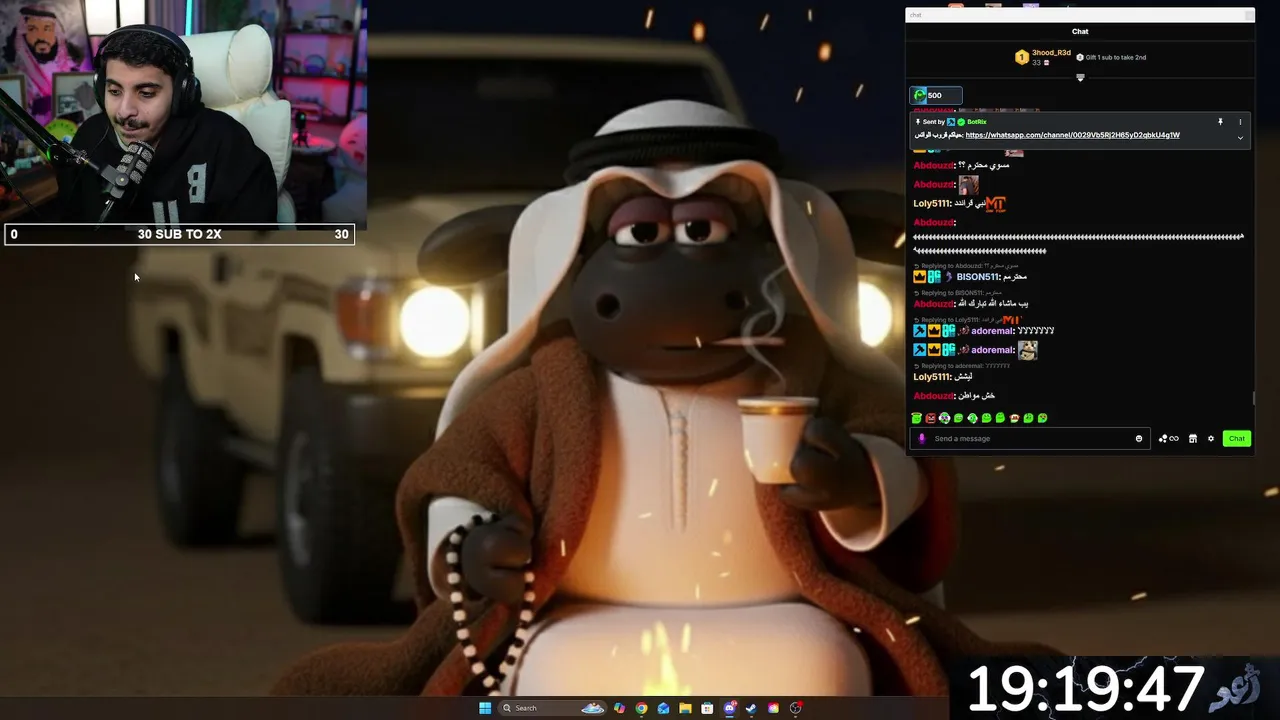Open Steam from taskbar

[x=751, y=708]
